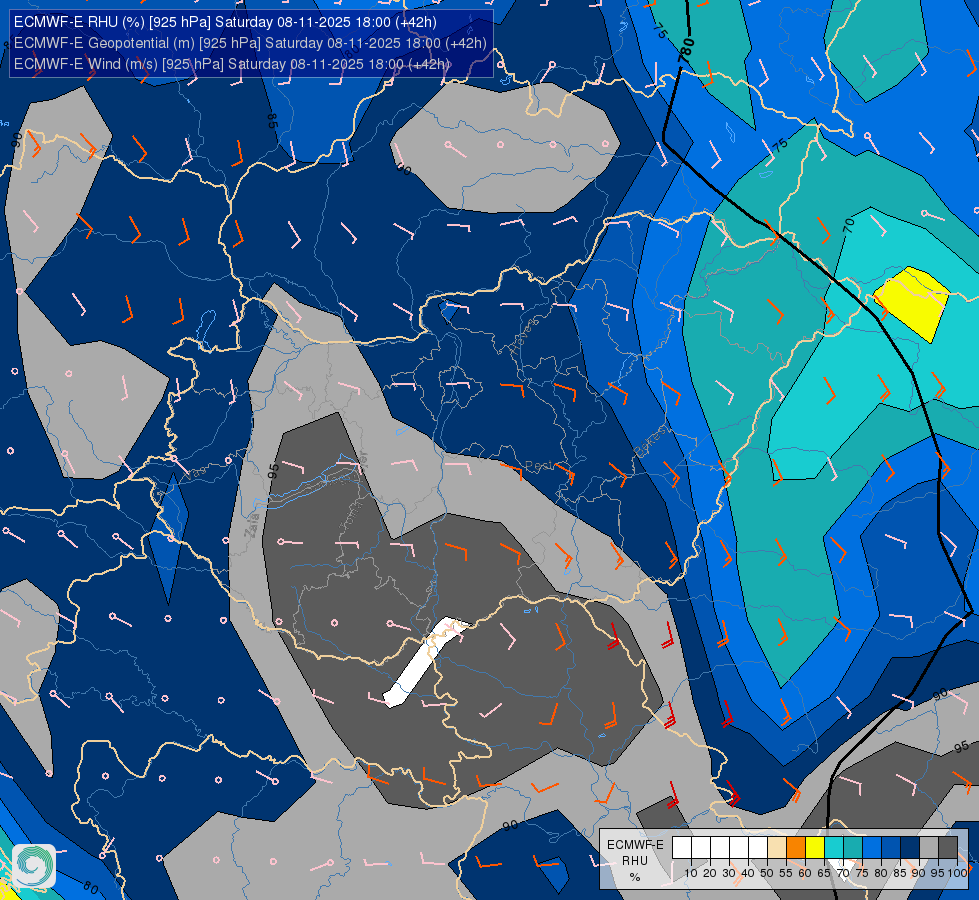Image resolution: width=979 pixels, height=900 pixels.
Task: Pick the orange 55-60 legend swatch
Action: tap(796, 848)
